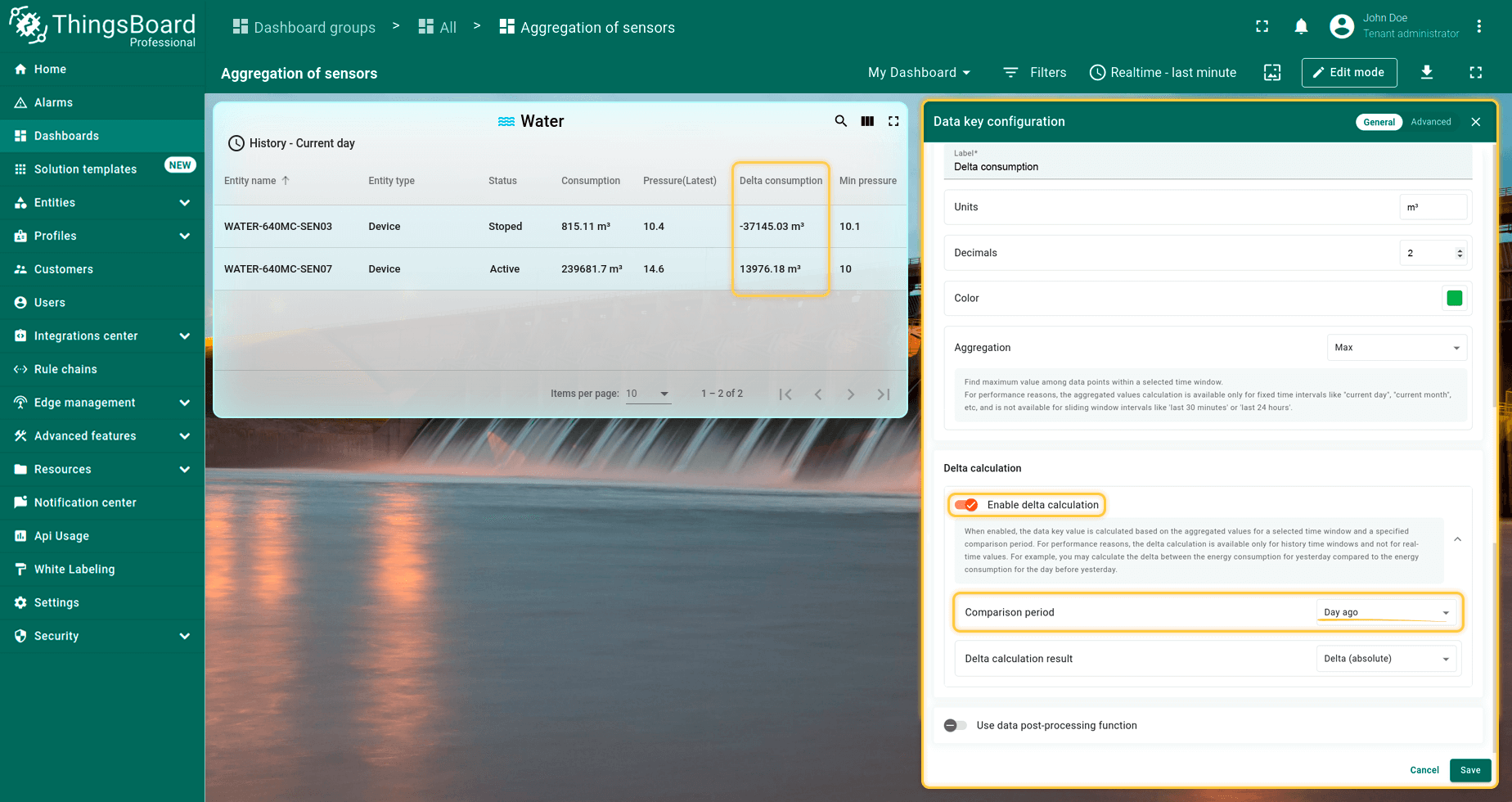Open the Comparison period dropdown
Screen dimensions: 1512x802
click(1385, 612)
